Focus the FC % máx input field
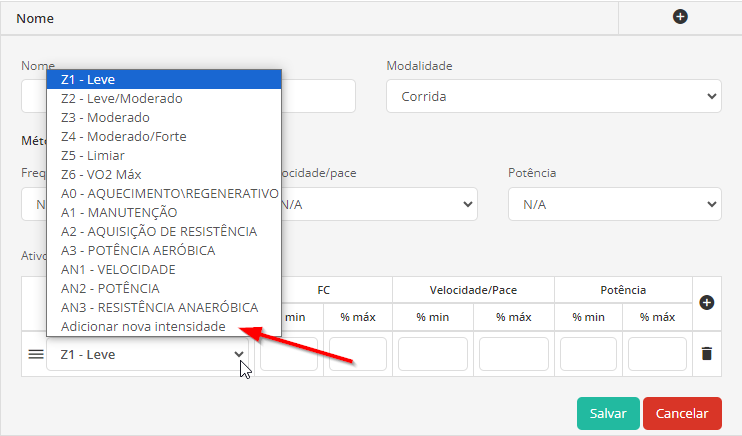Viewport: 742px width, 436px height. tap(358, 354)
